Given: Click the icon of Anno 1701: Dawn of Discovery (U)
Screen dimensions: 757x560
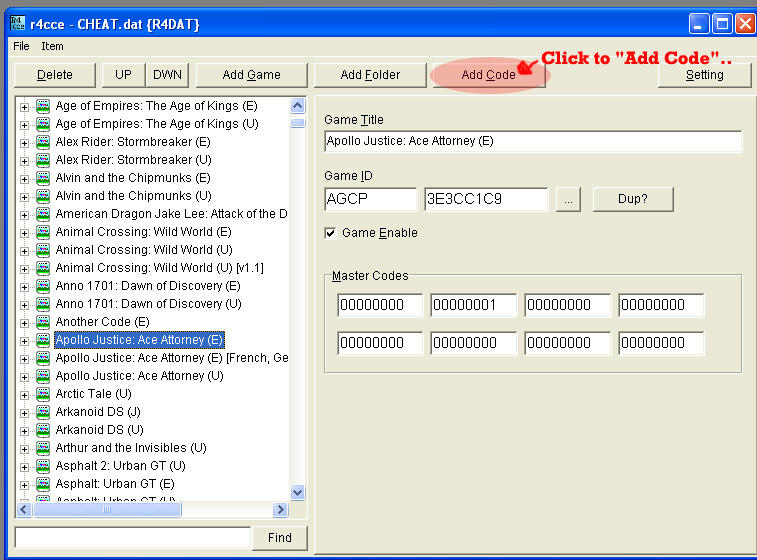Looking at the screenshot, I should click(43, 304).
